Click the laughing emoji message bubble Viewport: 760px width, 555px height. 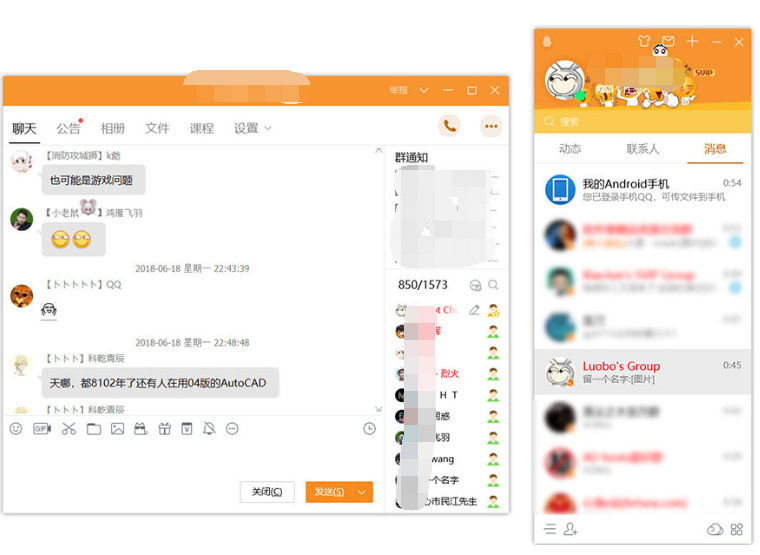coord(73,239)
